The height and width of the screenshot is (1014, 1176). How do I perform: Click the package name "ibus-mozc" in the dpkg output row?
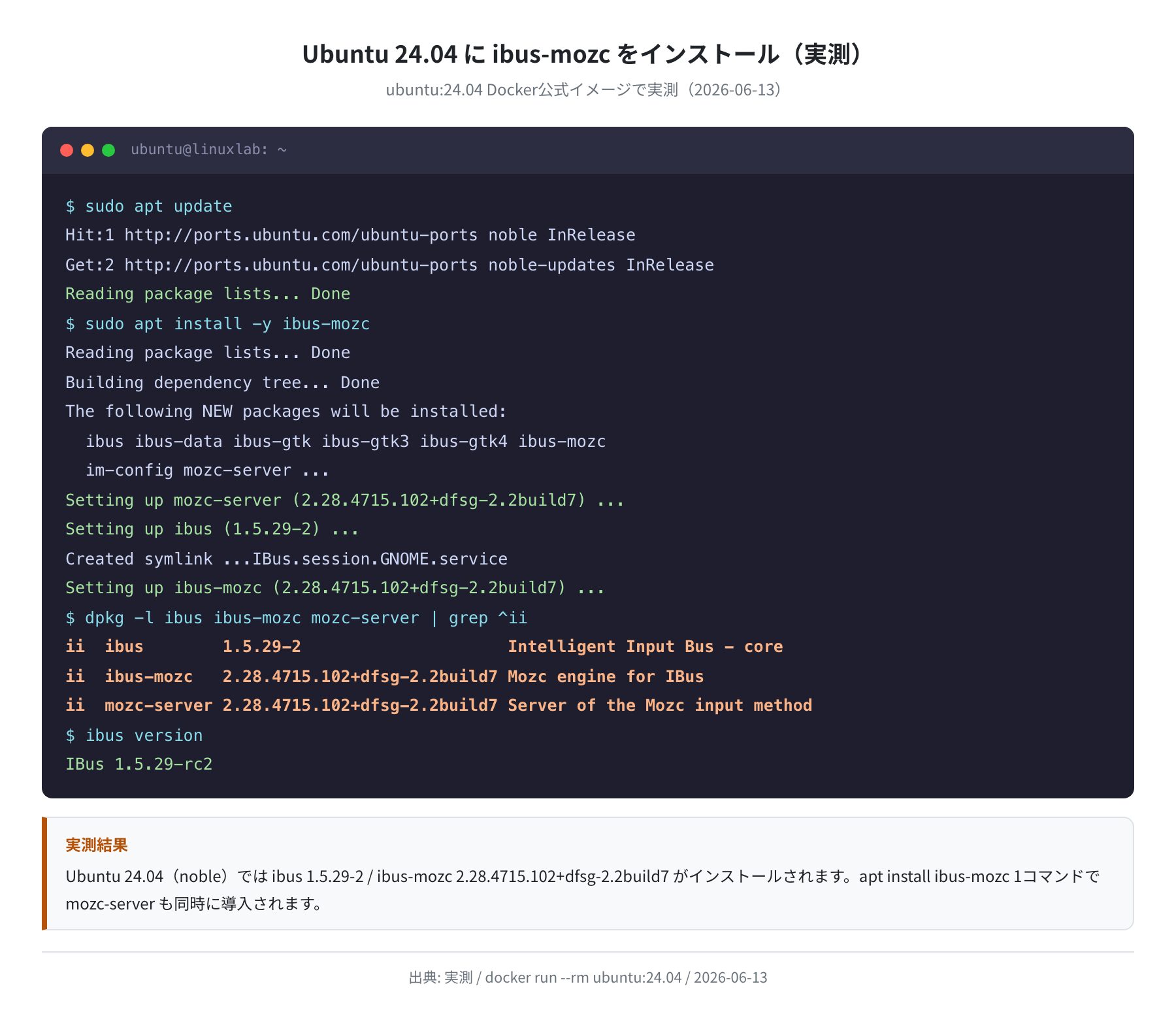(x=149, y=677)
